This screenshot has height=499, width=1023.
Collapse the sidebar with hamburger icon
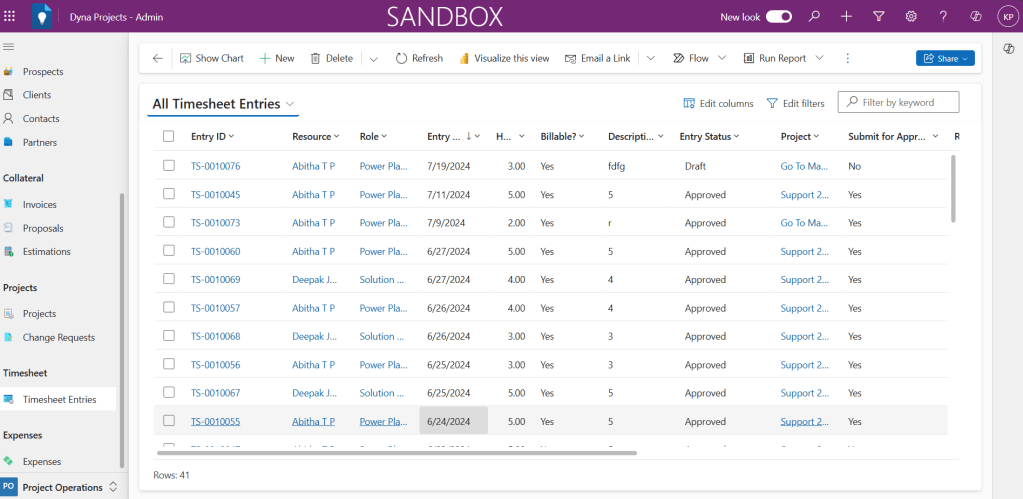click(x=9, y=47)
